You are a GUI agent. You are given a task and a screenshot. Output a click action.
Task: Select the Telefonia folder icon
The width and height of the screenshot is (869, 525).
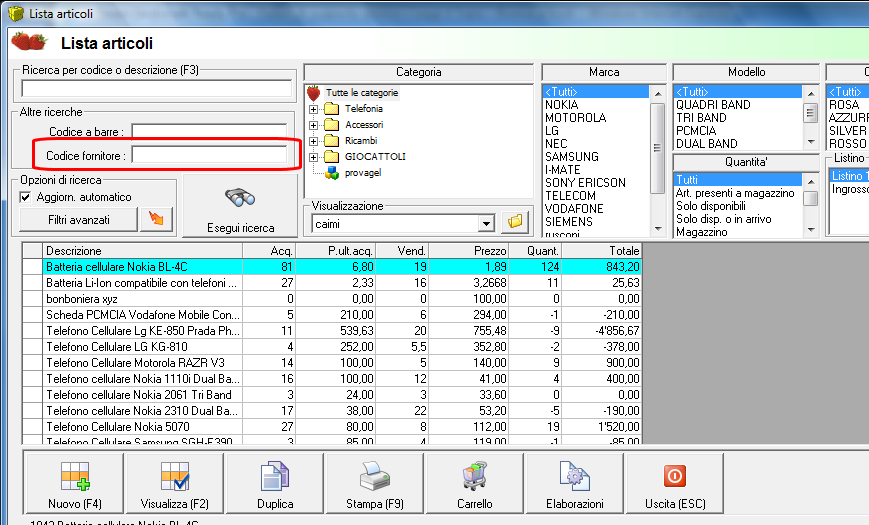(331, 109)
